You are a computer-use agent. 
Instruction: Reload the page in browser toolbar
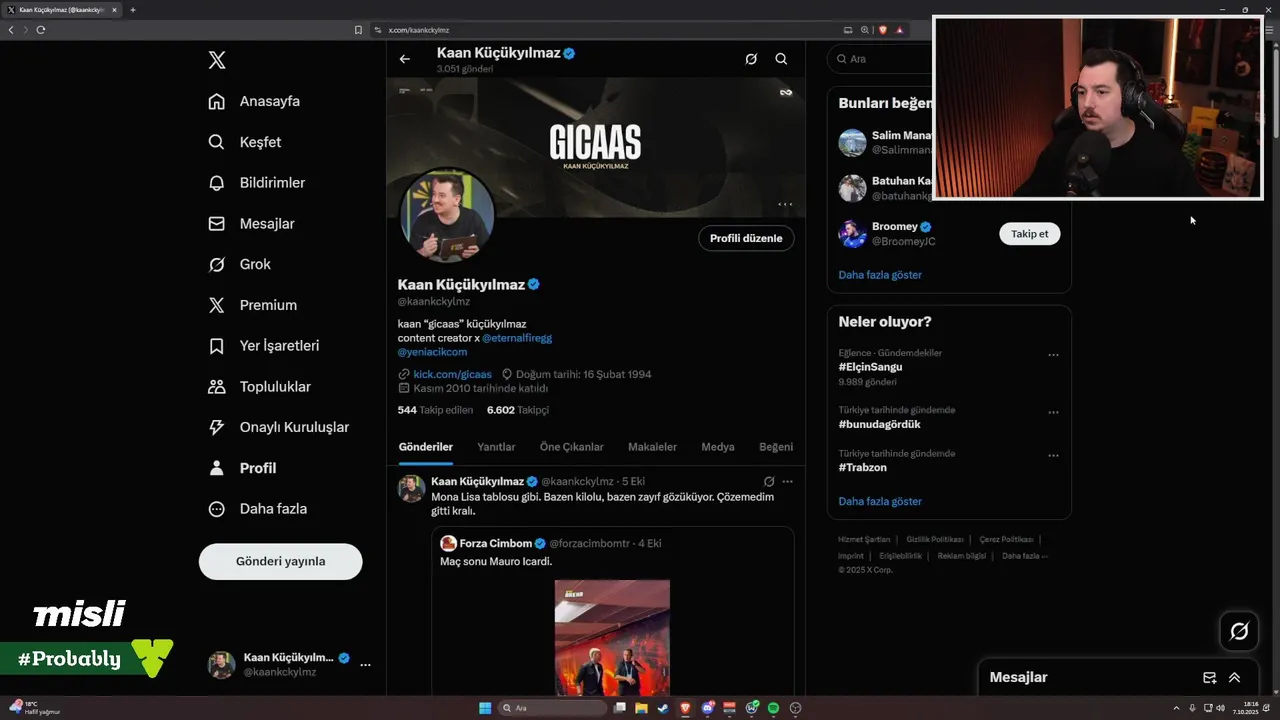(x=40, y=30)
